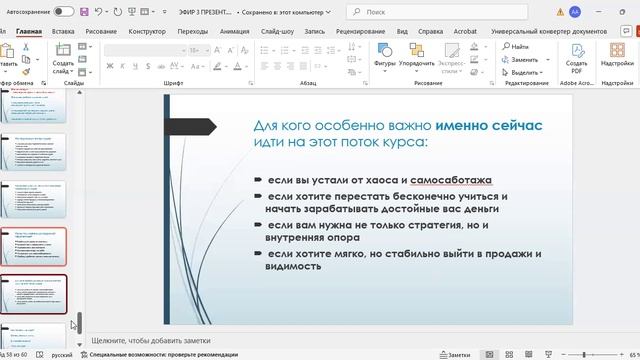The width and height of the screenshot is (640, 360).
Task: Click the Заменить replace button
Action: (x=520, y=60)
